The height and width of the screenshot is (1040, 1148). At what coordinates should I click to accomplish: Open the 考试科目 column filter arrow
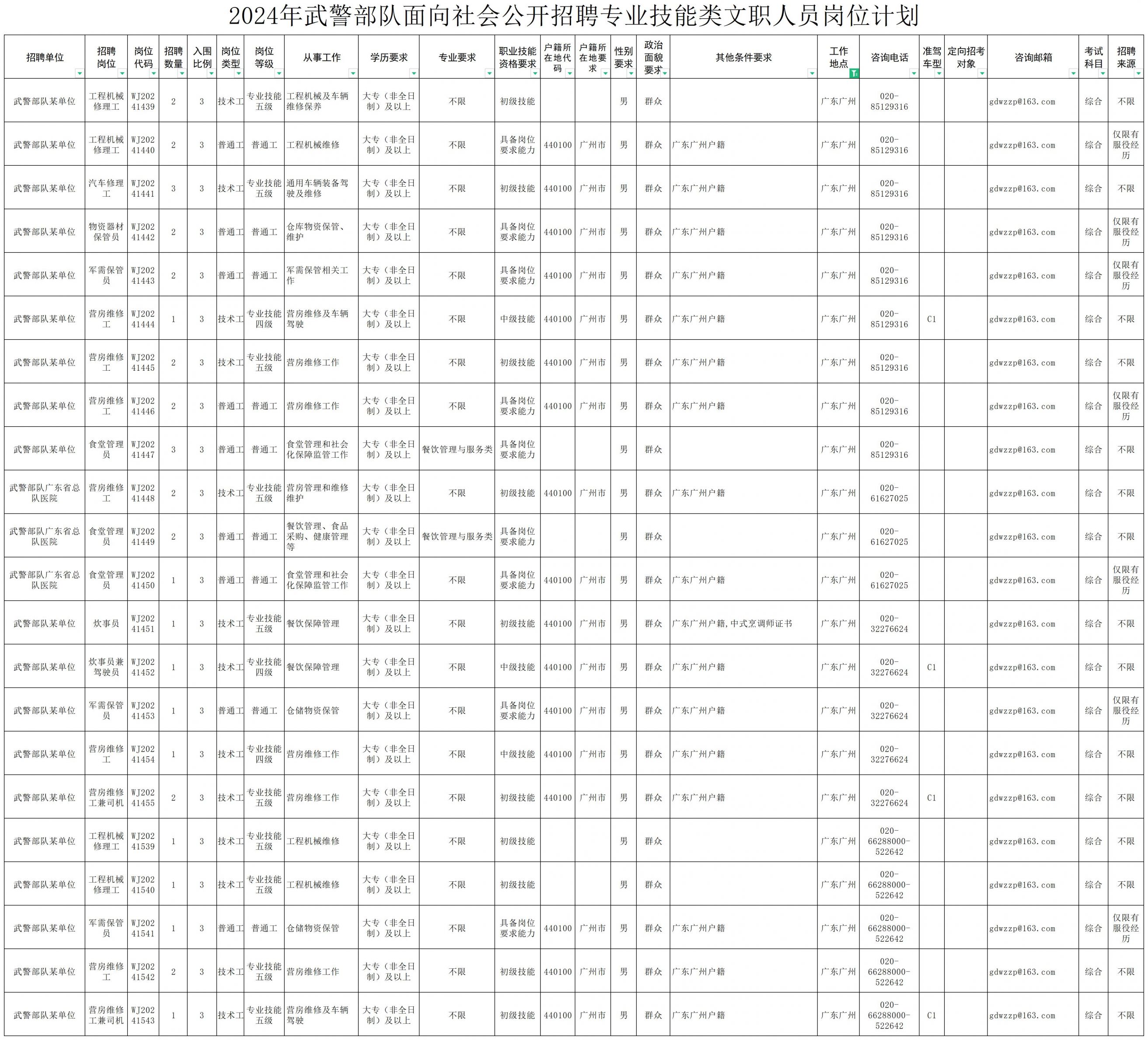[x=1103, y=73]
